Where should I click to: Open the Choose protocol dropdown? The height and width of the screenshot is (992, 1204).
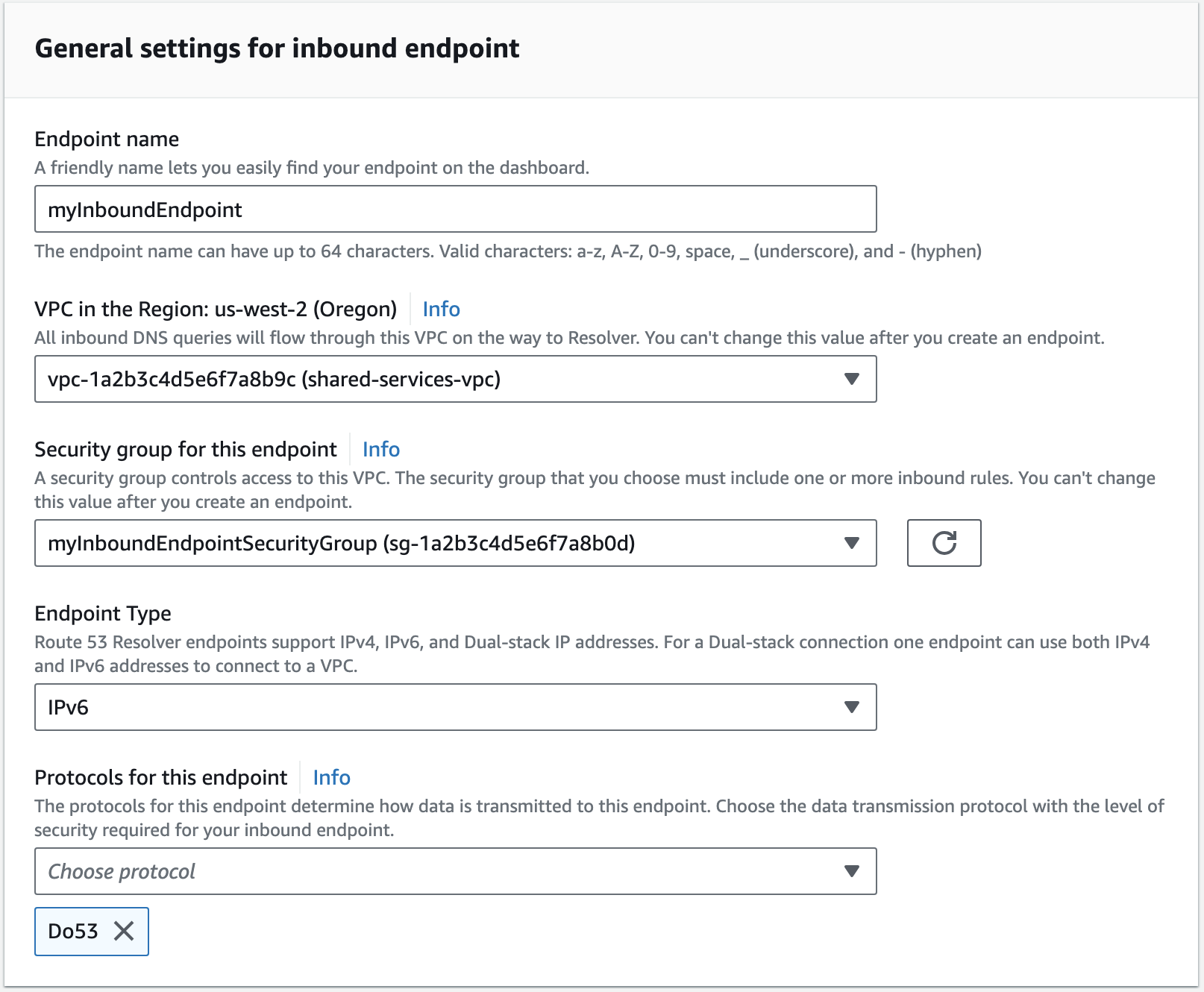tap(454, 870)
